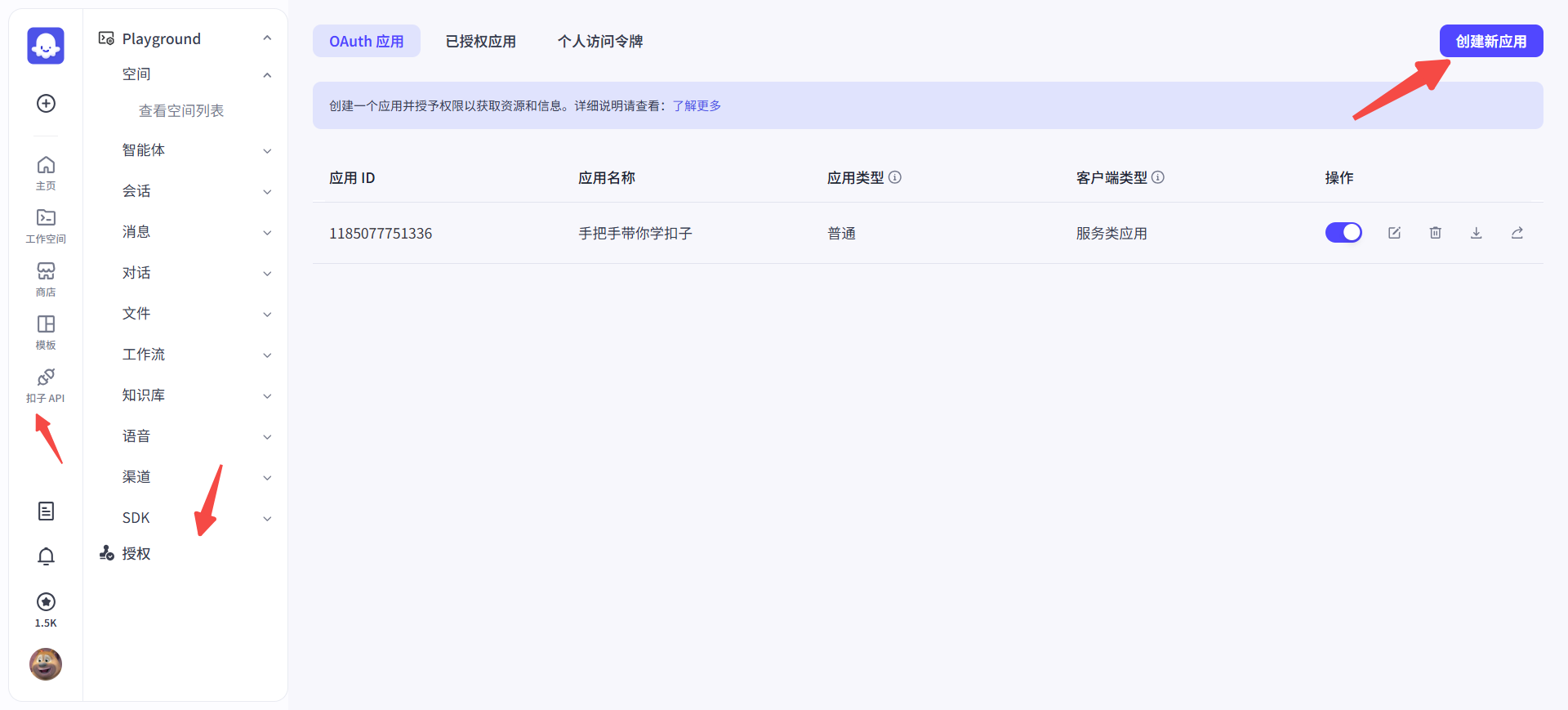Toggle the app 1185077751336 enabled switch
Image resolution: width=1568 pixels, height=710 pixels.
coord(1343,233)
